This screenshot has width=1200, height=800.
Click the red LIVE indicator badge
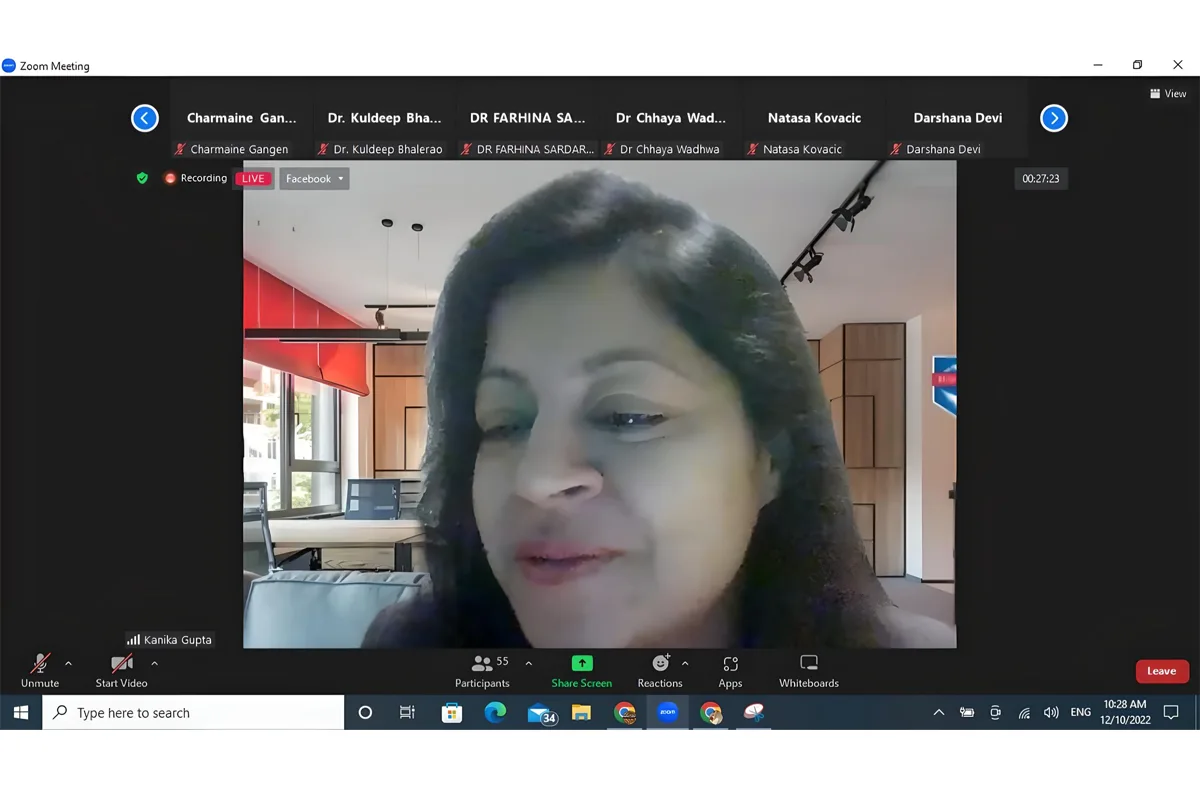click(253, 179)
